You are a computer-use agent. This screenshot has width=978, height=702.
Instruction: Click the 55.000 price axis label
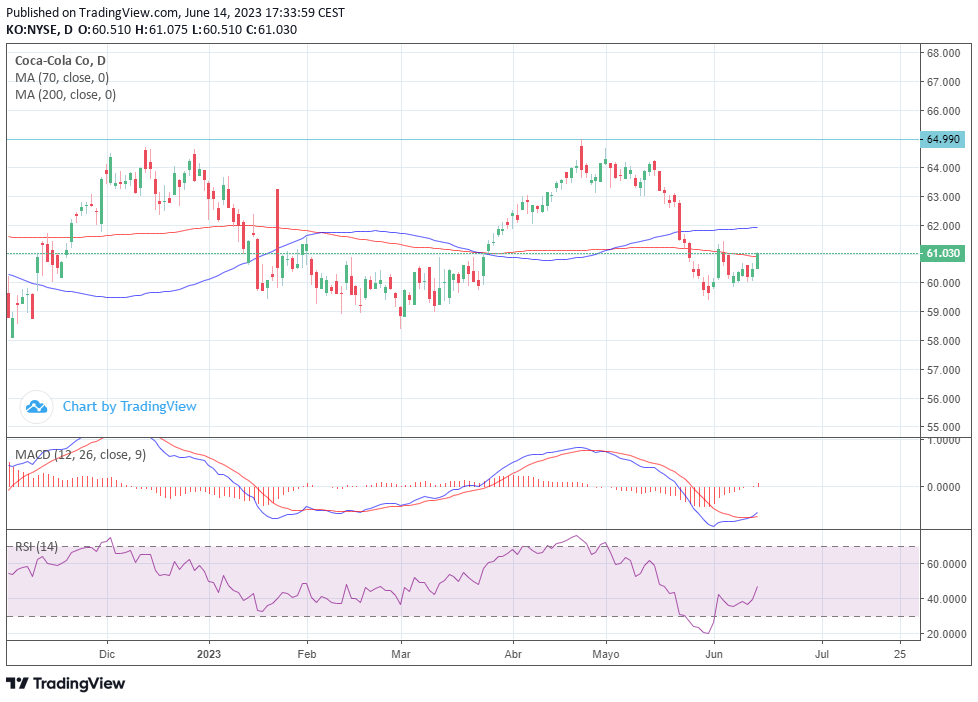tap(943, 427)
